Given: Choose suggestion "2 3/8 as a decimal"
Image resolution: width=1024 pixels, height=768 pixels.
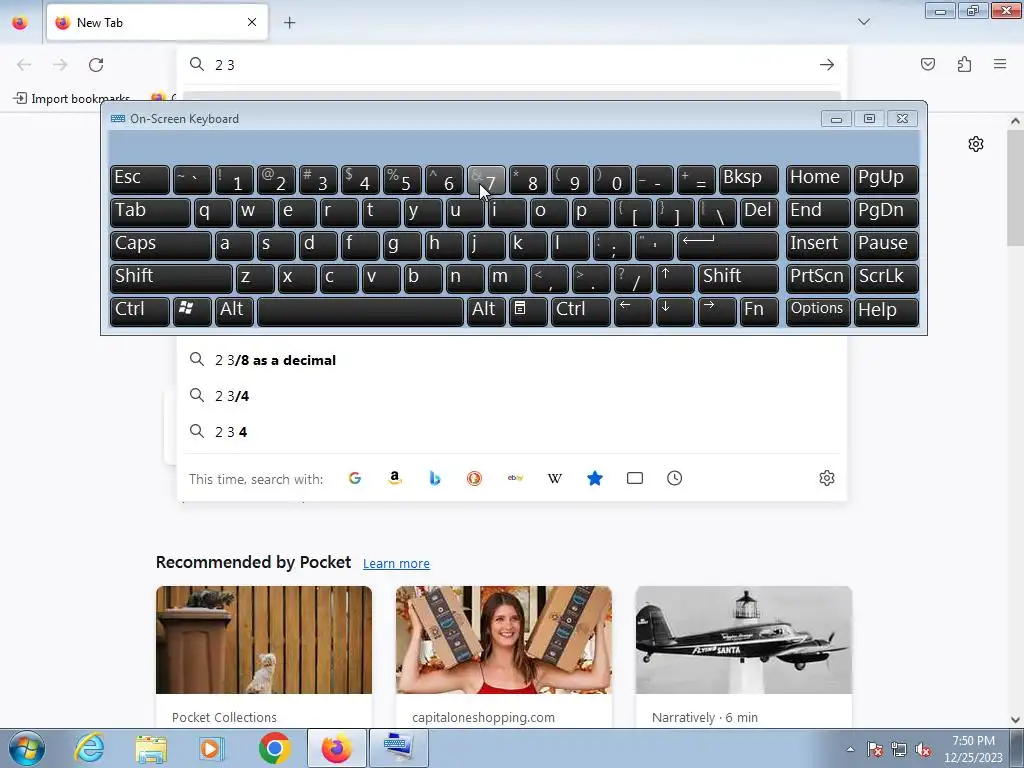Looking at the screenshot, I should pos(511,360).
